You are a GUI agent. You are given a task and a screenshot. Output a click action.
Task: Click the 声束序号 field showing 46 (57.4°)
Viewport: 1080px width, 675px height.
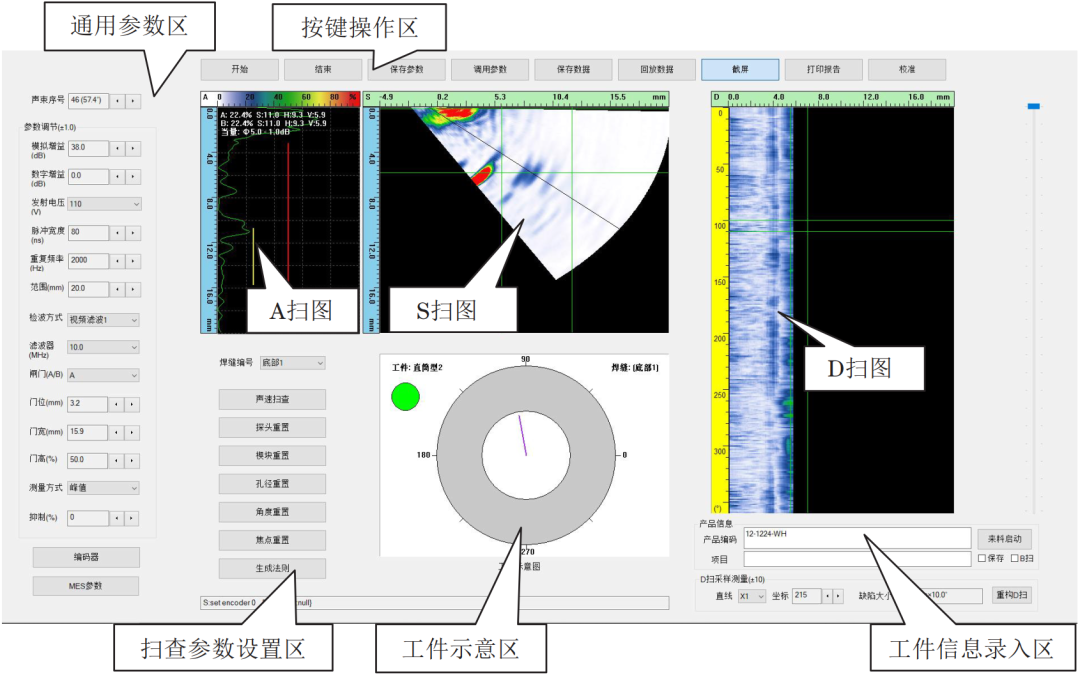88,101
